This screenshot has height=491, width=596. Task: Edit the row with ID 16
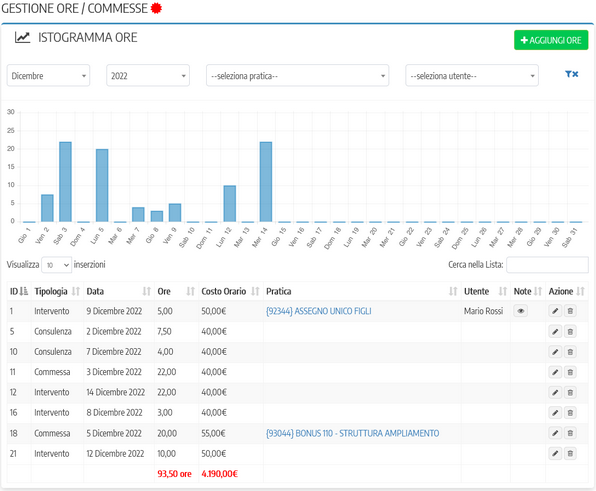point(555,412)
